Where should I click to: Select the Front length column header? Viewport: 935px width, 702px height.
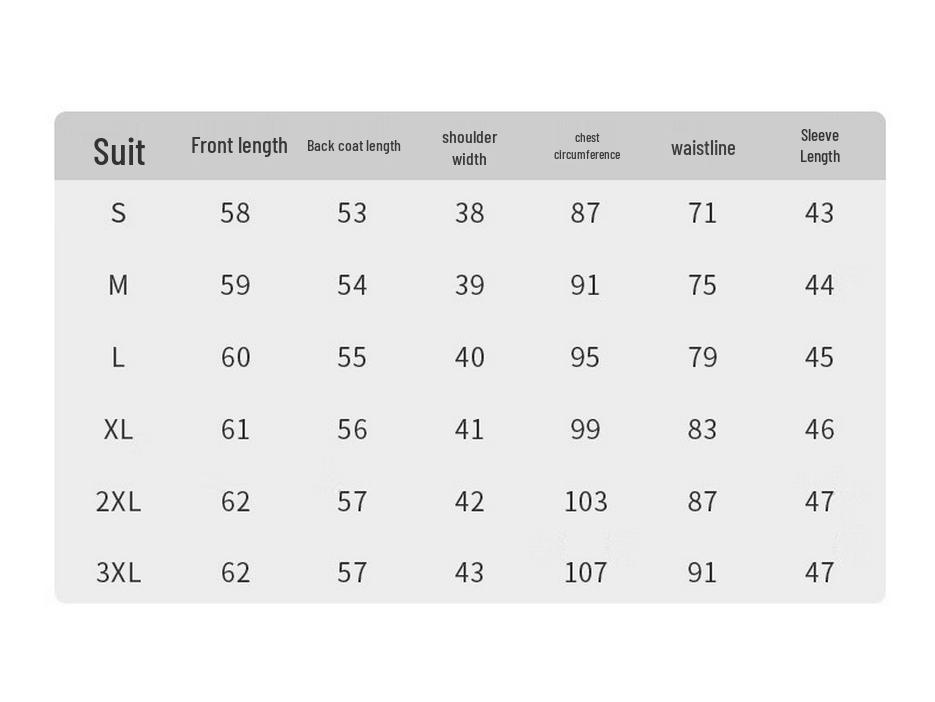tap(239, 146)
